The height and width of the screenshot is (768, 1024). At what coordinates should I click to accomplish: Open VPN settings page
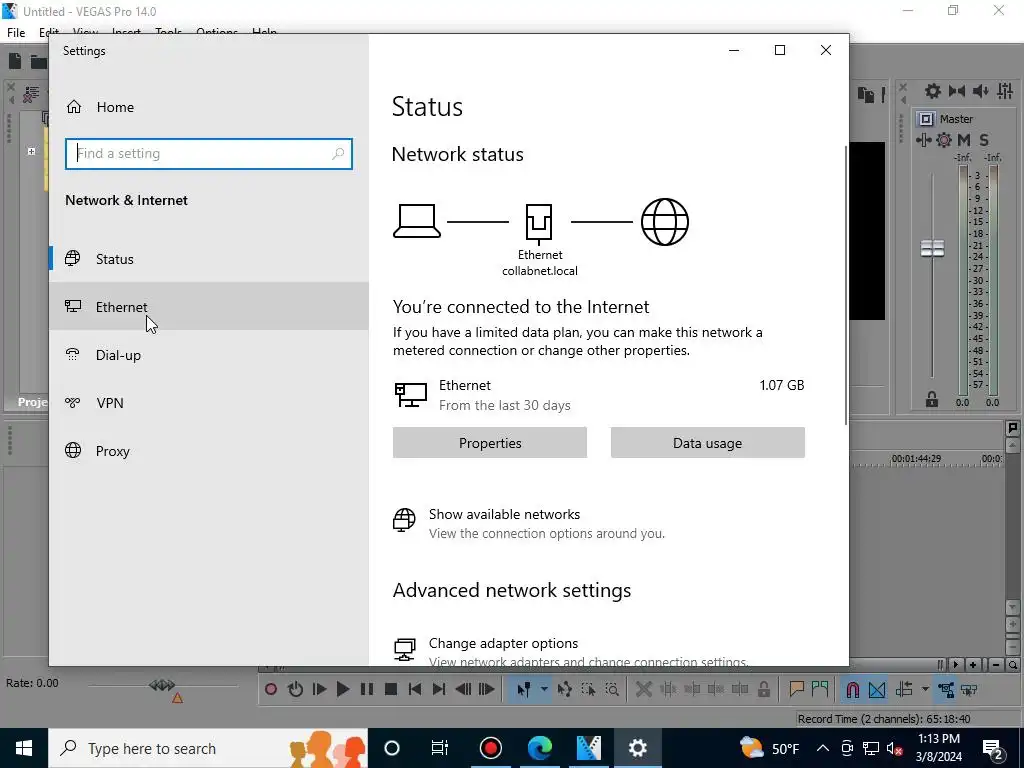(209, 403)
